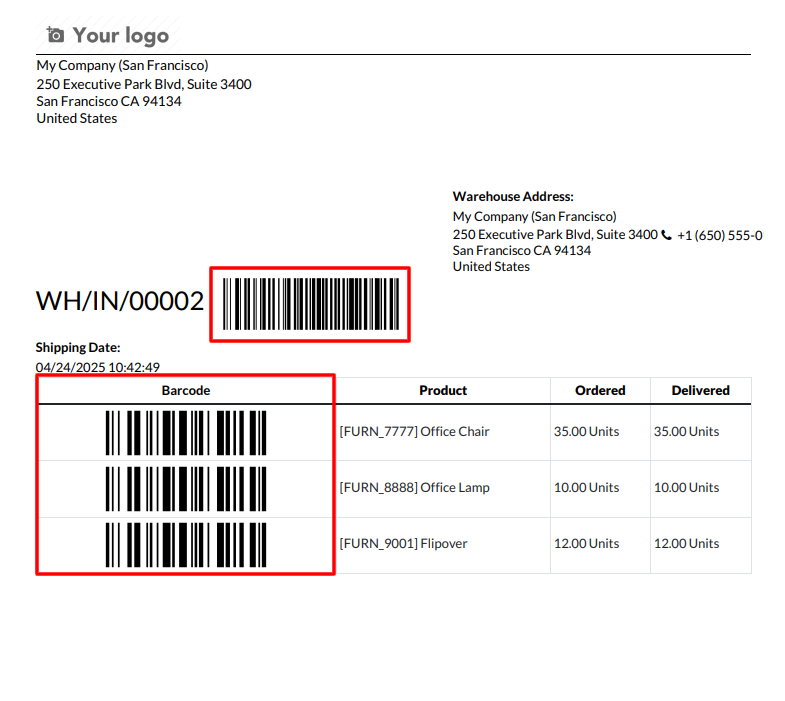Click the Delivered column header
The width and height of the screenshot is (785, 701).
(700, 391)
